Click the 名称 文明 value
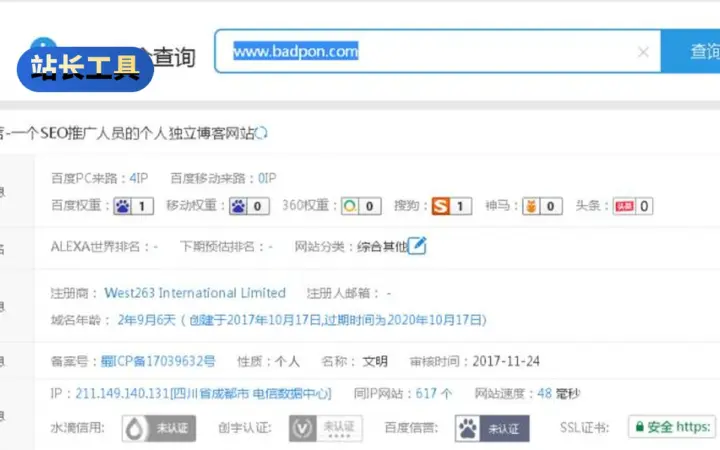 [375, 361]
